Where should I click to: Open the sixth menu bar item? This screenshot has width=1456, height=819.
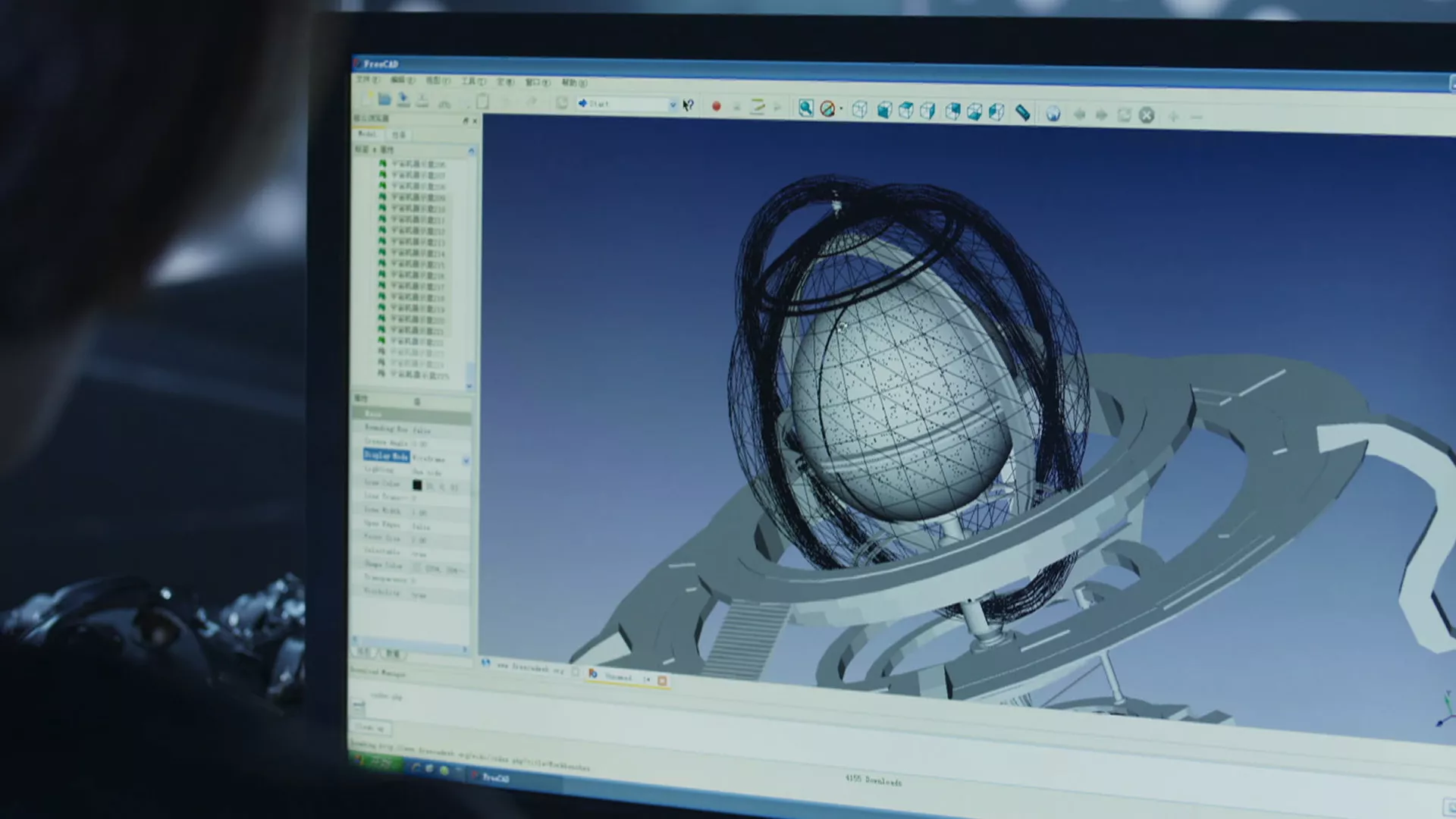pos(538,82)
